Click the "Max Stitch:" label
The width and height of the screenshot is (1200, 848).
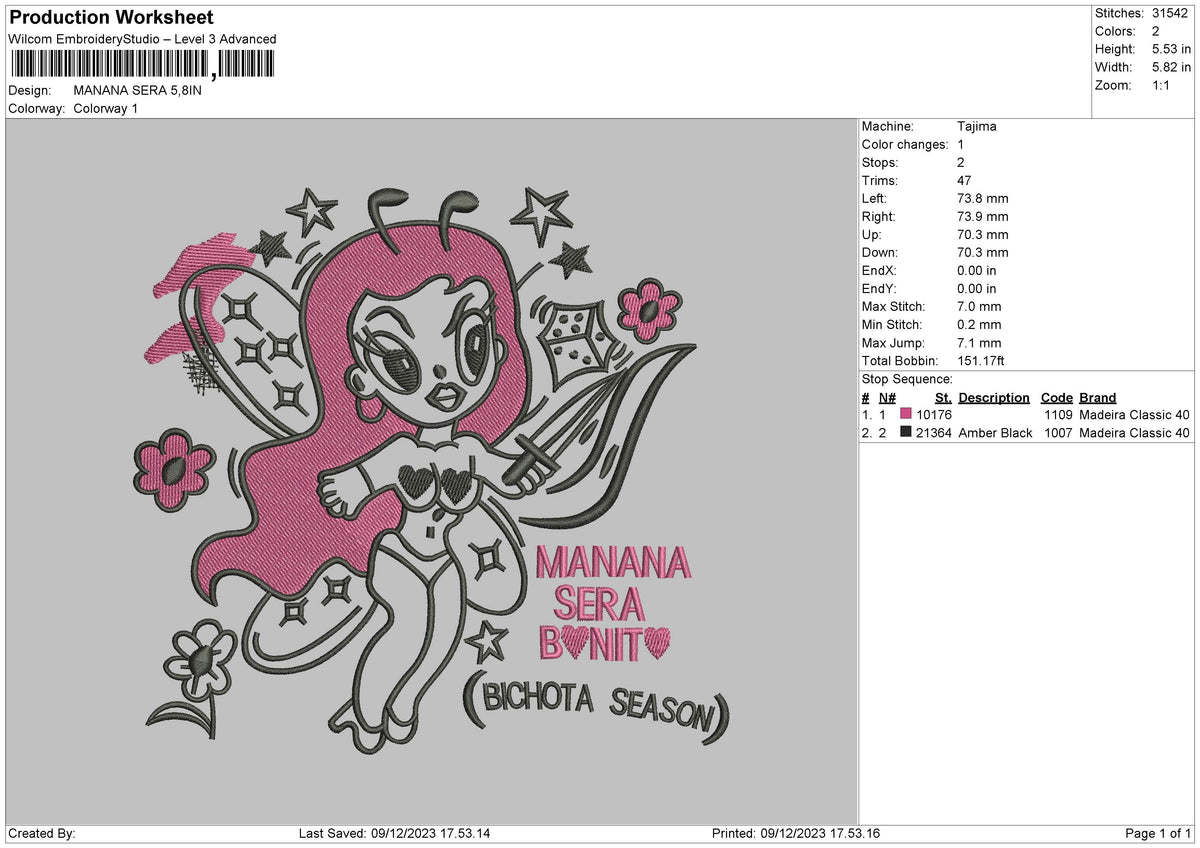[894, 306]
